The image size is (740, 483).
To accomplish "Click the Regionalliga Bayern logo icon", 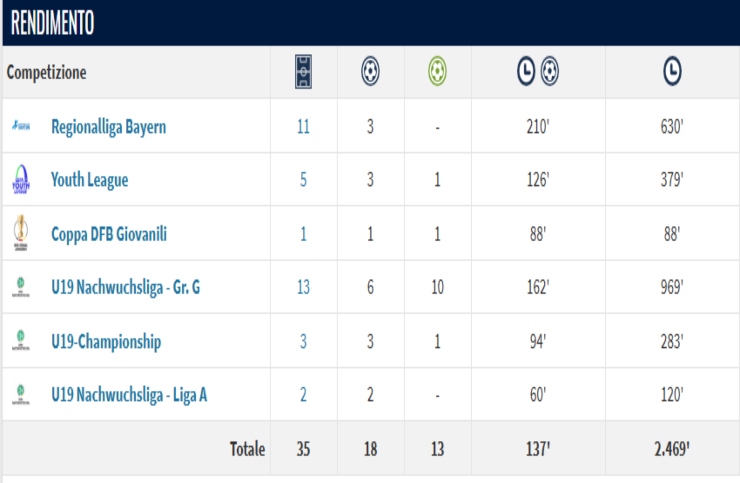I will pos(21,126).
